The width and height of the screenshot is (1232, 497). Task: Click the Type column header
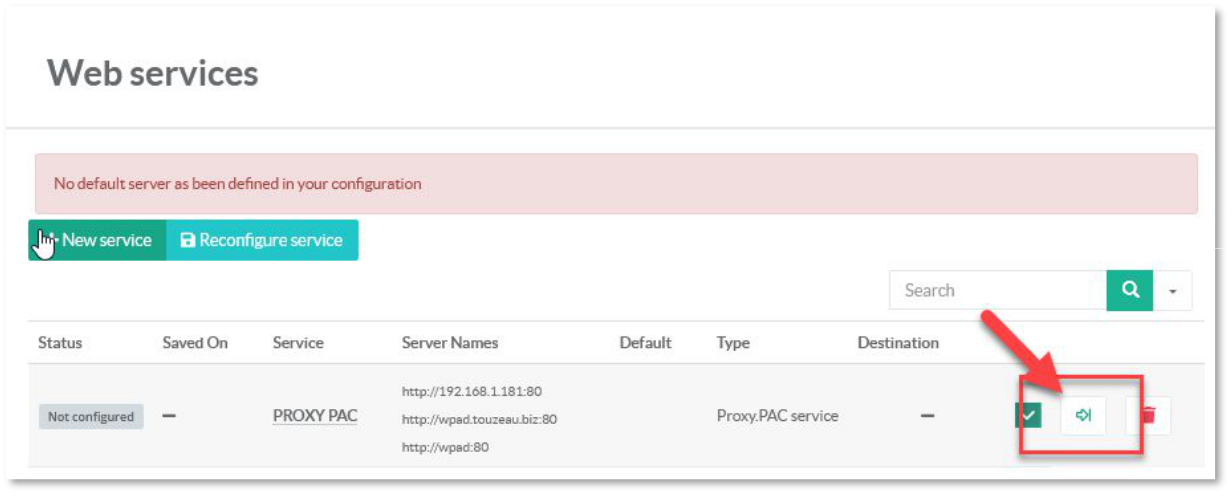coord(733,343)
